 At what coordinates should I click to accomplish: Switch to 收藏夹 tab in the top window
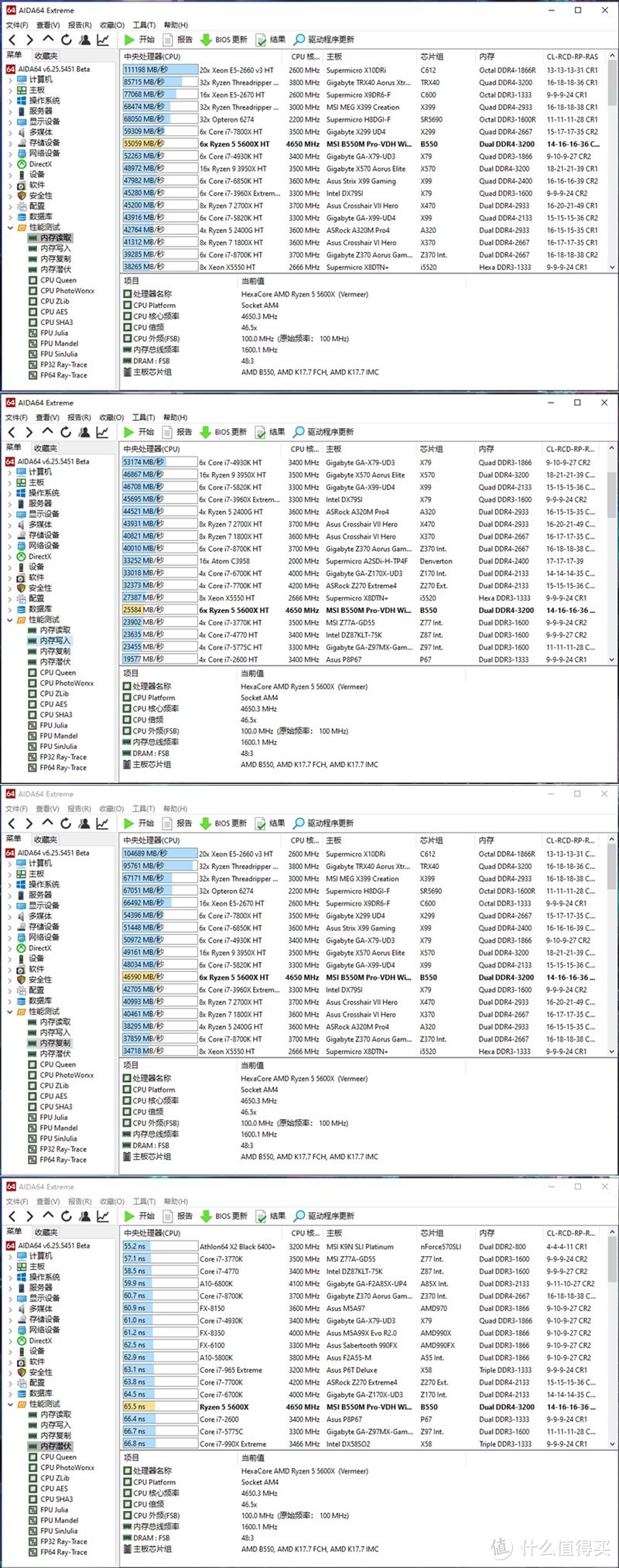coord(46,56)
